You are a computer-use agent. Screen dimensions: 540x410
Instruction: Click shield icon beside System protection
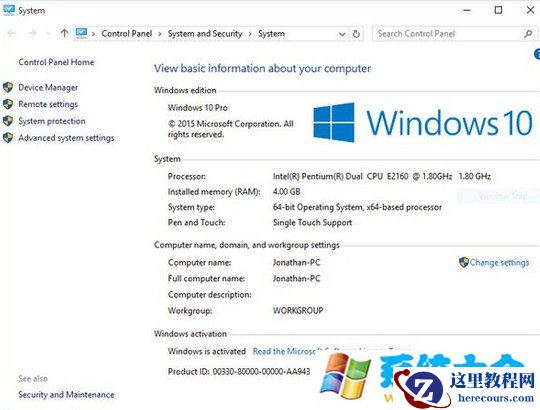tap(8, 121)
